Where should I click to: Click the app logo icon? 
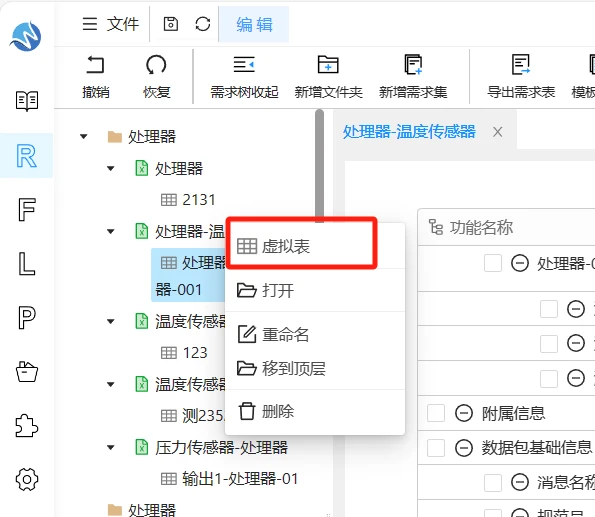point(26,36)
